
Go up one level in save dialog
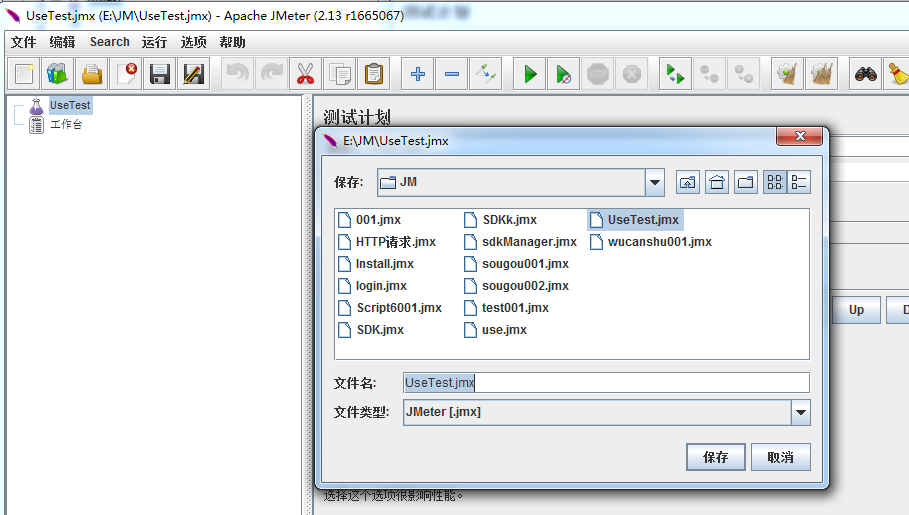point(688,183)
